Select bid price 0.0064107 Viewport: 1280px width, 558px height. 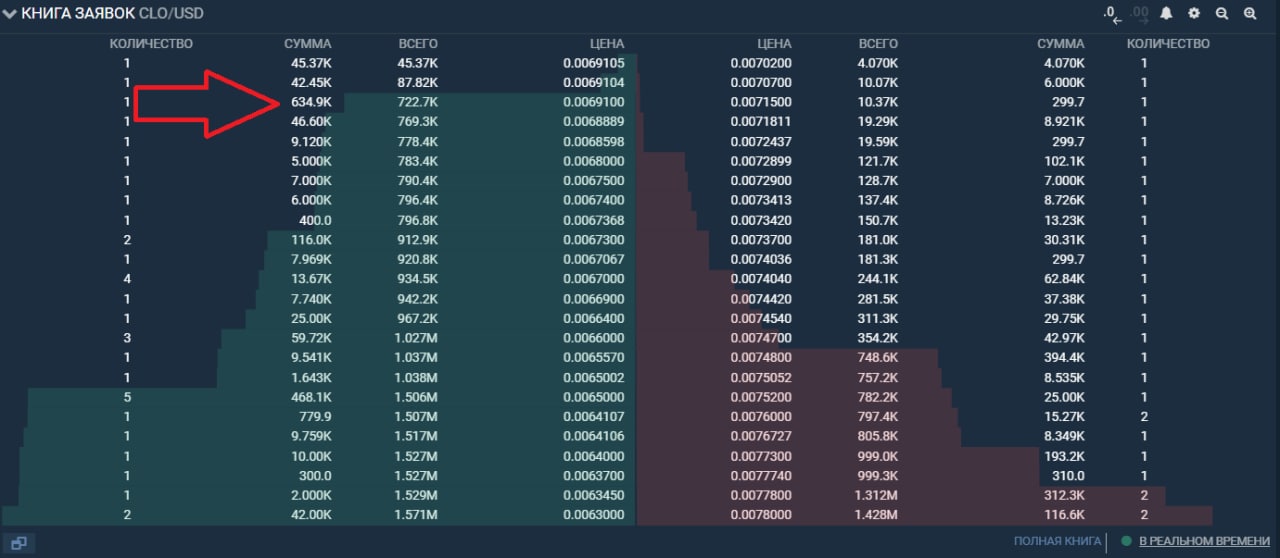point(593,417)
